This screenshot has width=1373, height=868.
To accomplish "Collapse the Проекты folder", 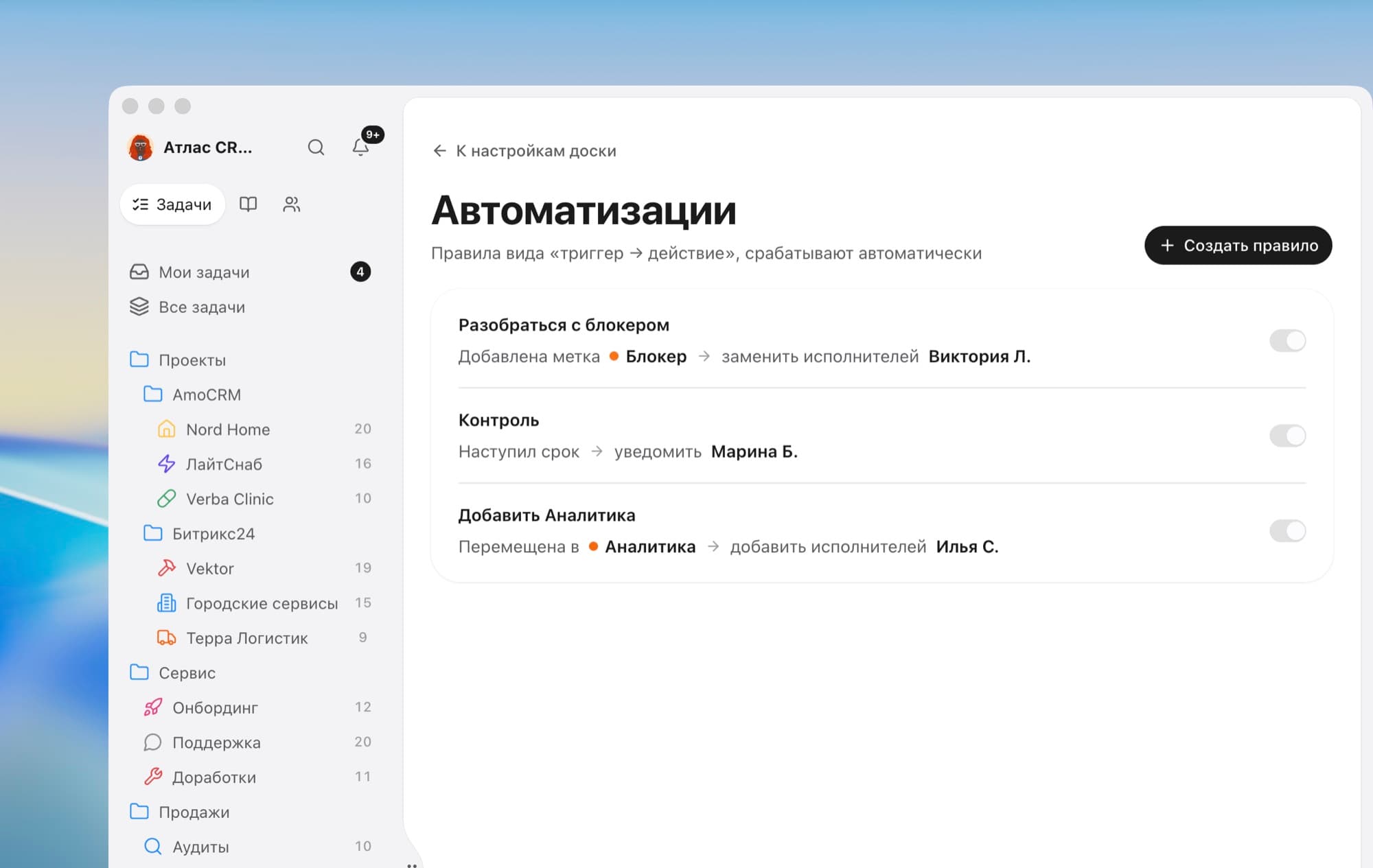I will (x=139, y=360).
